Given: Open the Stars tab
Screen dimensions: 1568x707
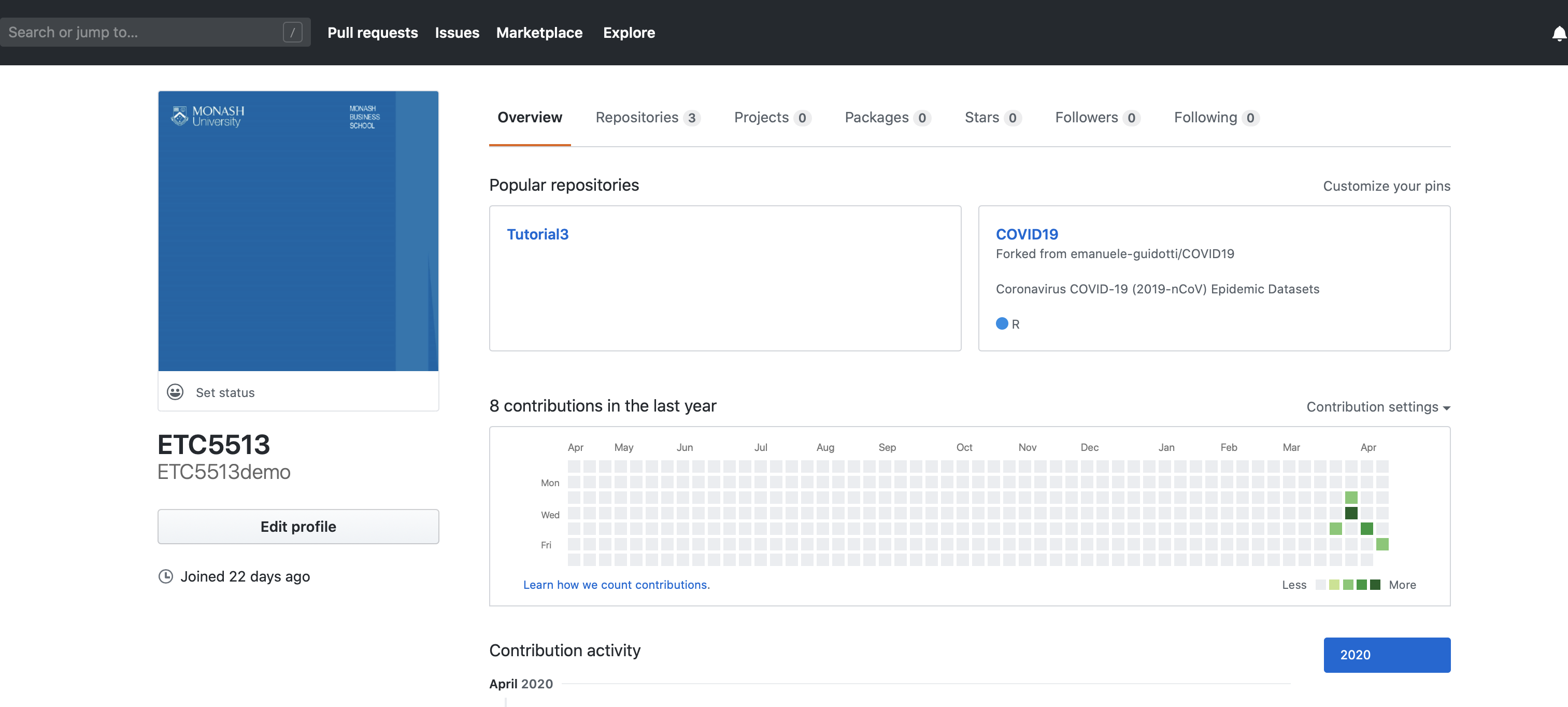Looking at the screenshot, I should tap(992, 118).
